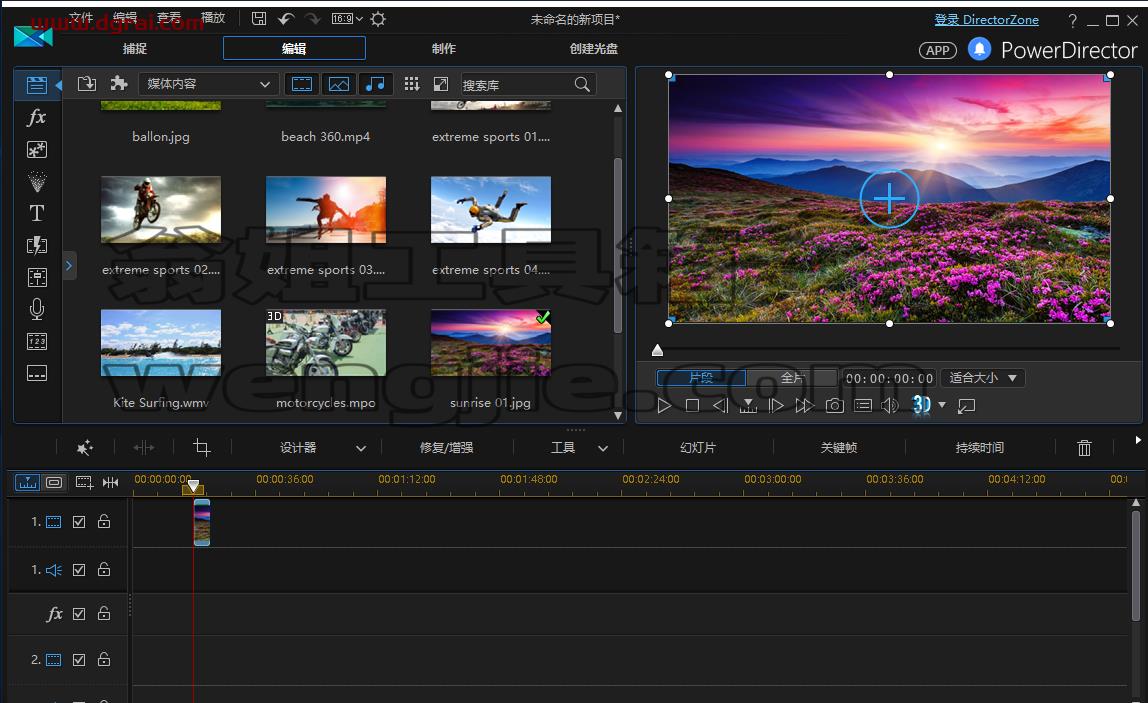Click the crop tool icon above the timeline

click(x=201, y=447)
